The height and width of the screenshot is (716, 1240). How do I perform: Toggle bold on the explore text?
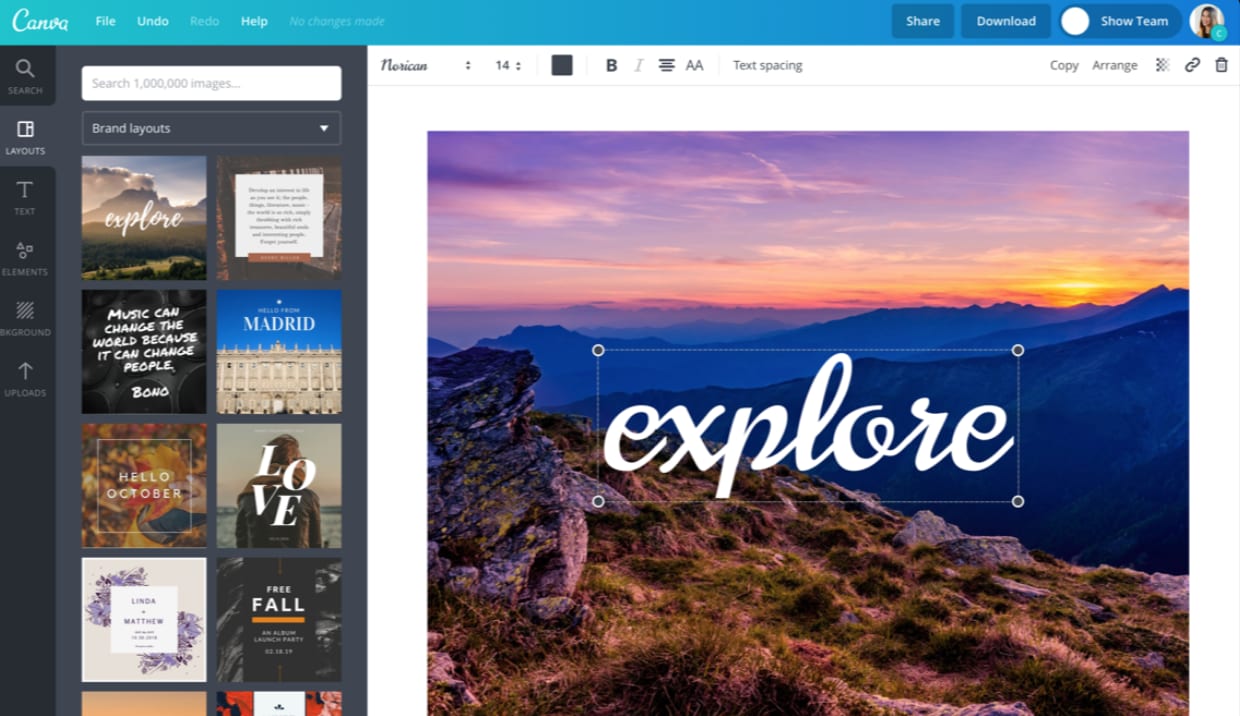[x=611, y=64]
